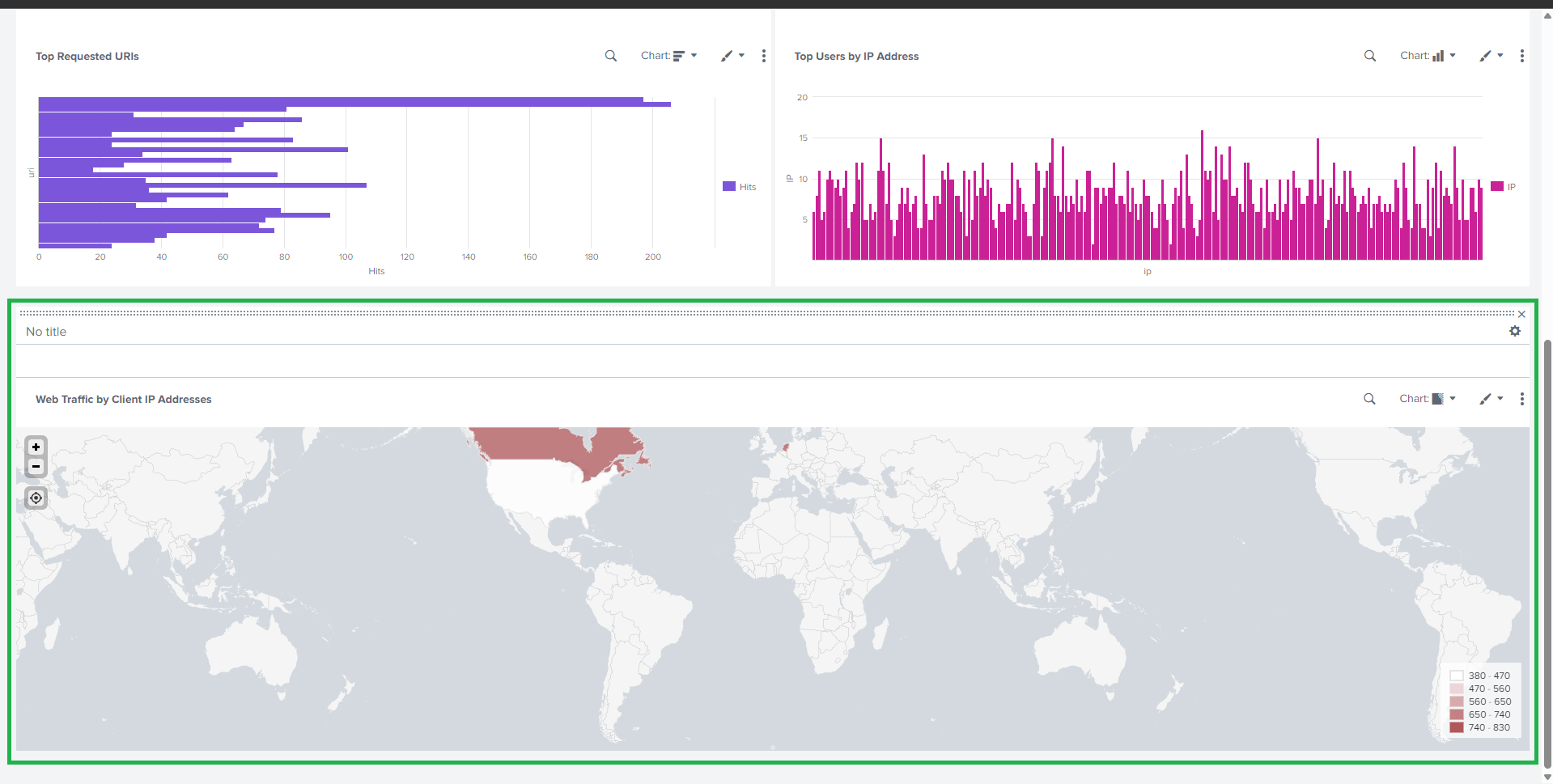
Task: Click the Top Users by IP Address title
Action: pyautogui.click(x=856, y=56)
